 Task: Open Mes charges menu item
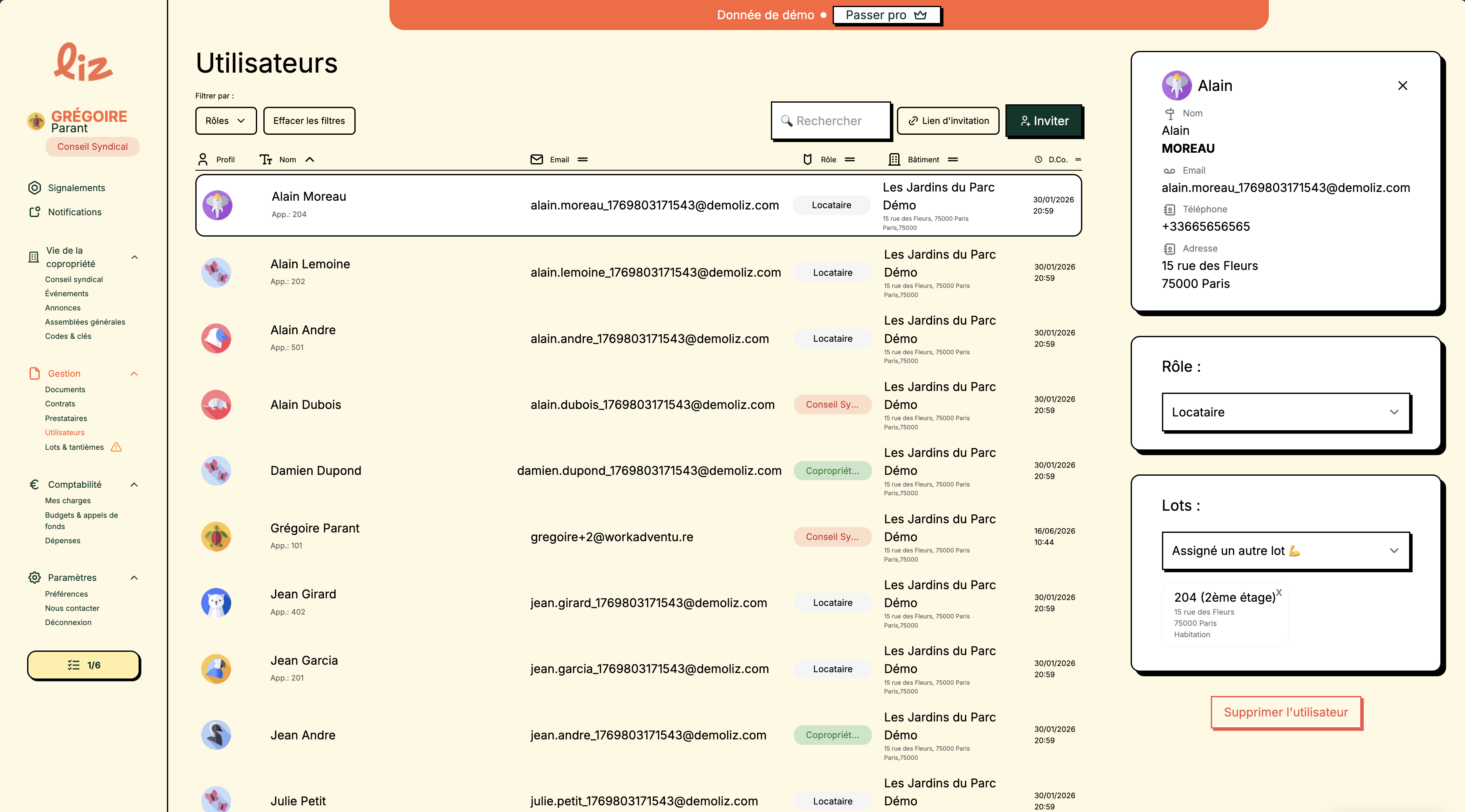pos(68,500)
